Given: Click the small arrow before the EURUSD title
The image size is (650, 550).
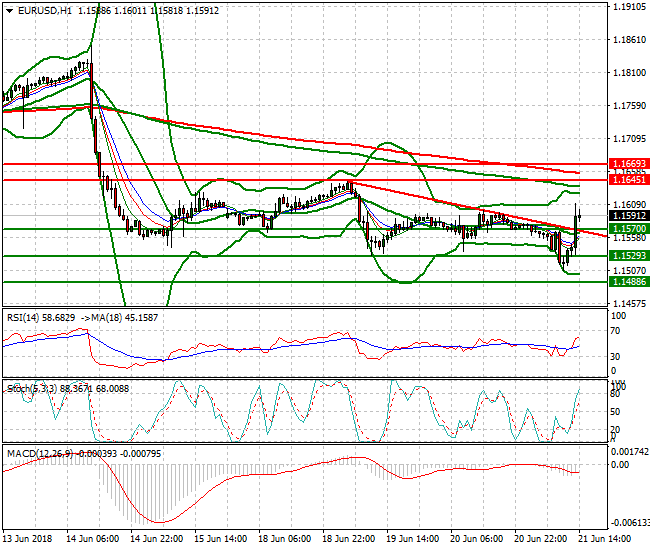Looking at the screenshot, I should coord(6,10).
